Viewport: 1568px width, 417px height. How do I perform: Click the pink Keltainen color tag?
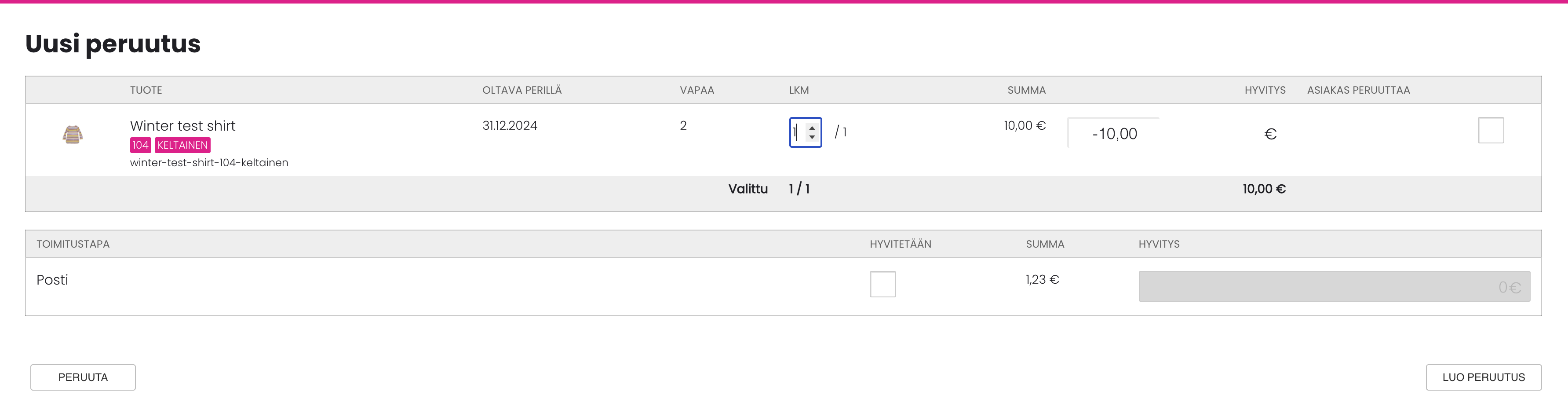point(182,146)
